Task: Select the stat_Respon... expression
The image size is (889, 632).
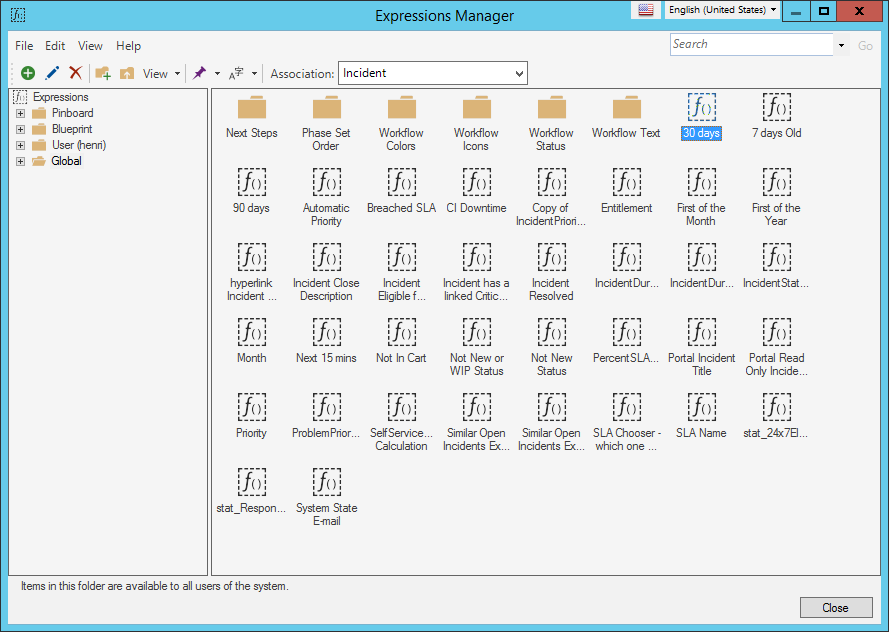Action: [251, 492]
